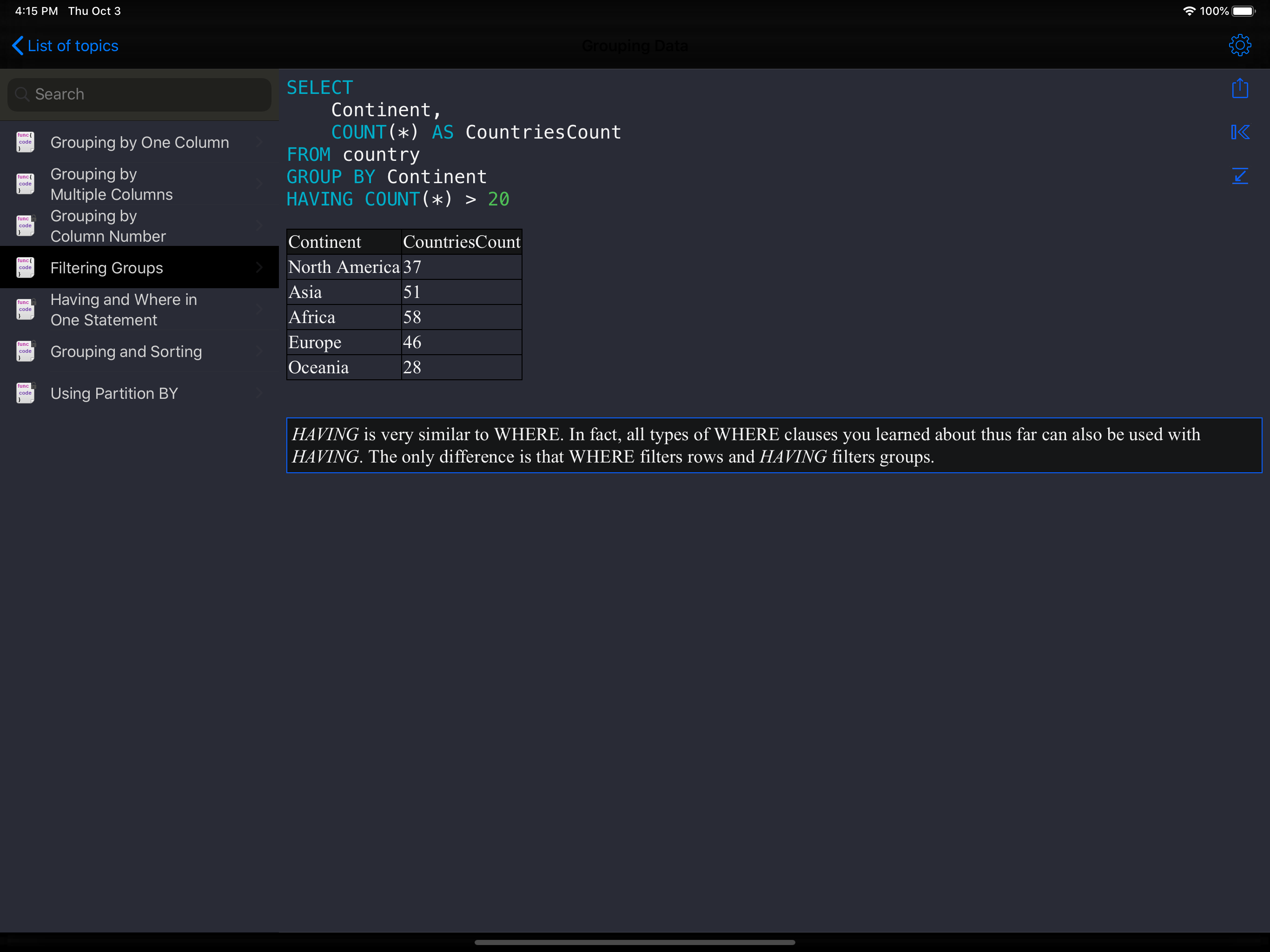
Task: Open Grouping by Multiple Columns topic
Action: tap(112, 184)
